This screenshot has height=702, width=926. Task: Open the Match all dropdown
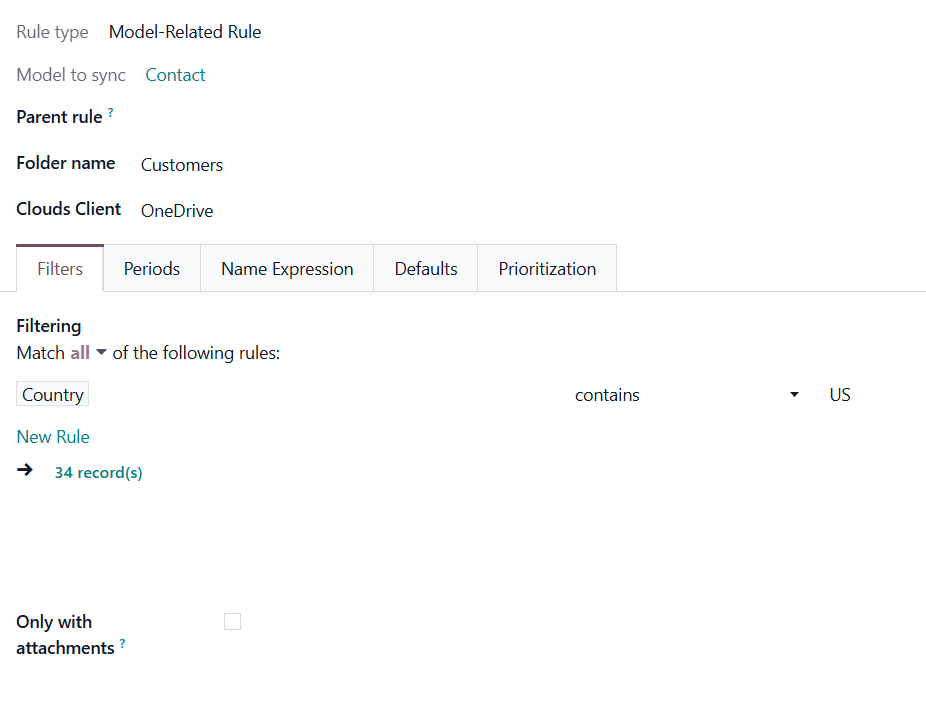tap(88, 353)
